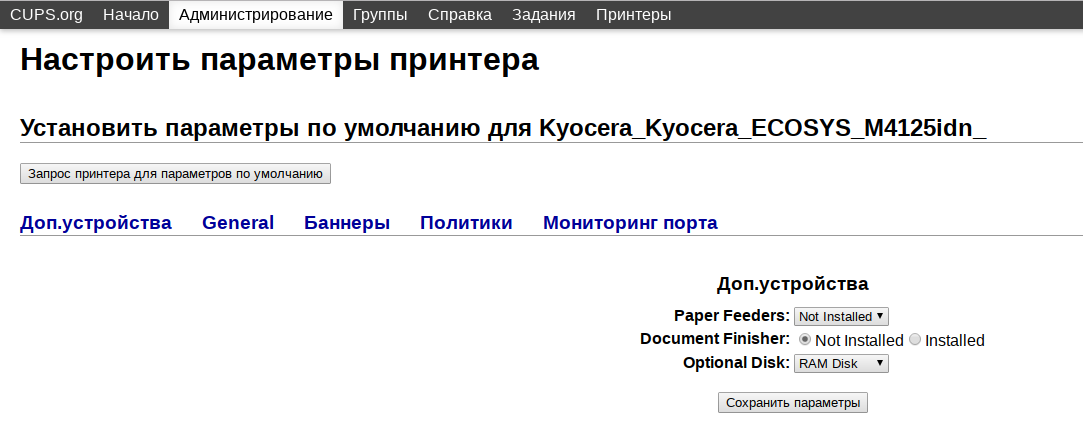Image resolution: width=1083 pixels, height=446 pixels.
Task: Select Document Finisher Installed radio
Action: click(x=915, y=340)
